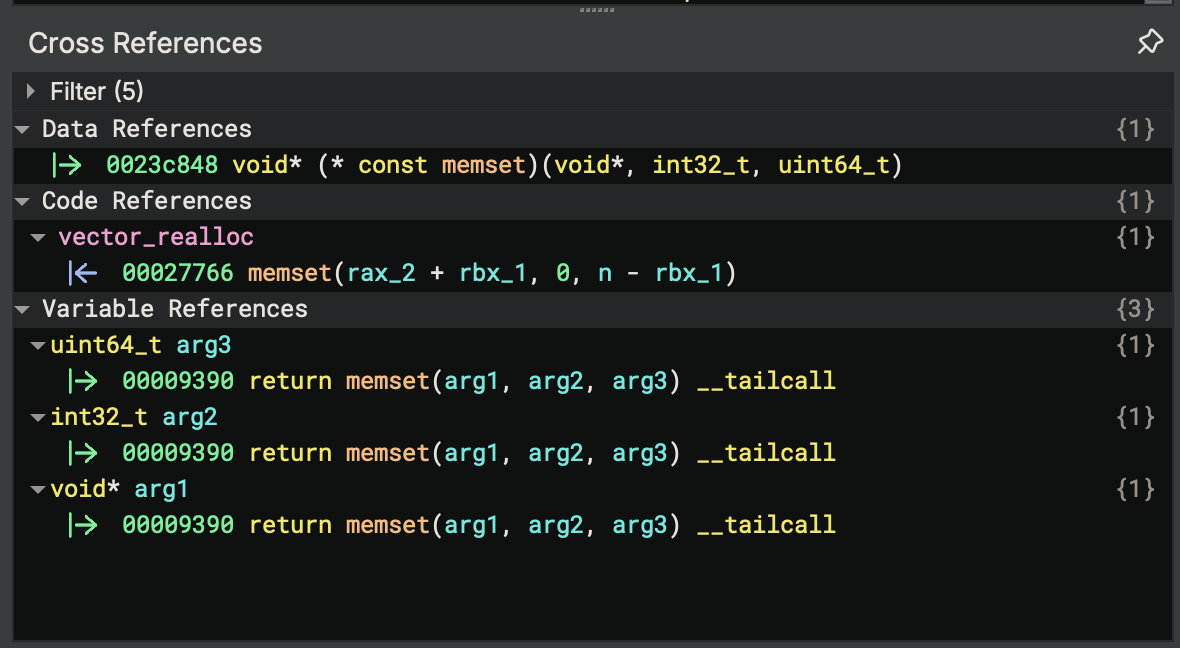Click the arrow icon in arg1's reference row
Viewport: 1180px width, 648px height.
(83, 525)
